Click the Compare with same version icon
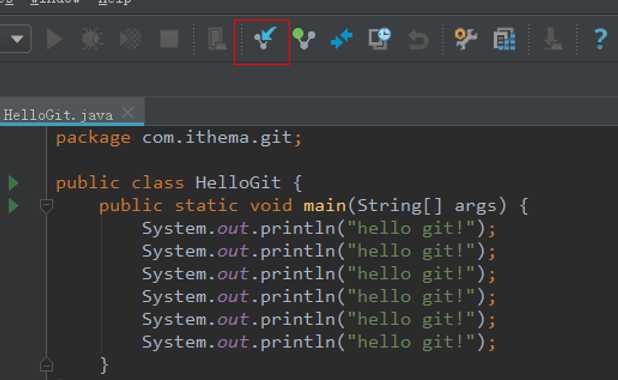This screenshot has width=618, height=380. 341,38
